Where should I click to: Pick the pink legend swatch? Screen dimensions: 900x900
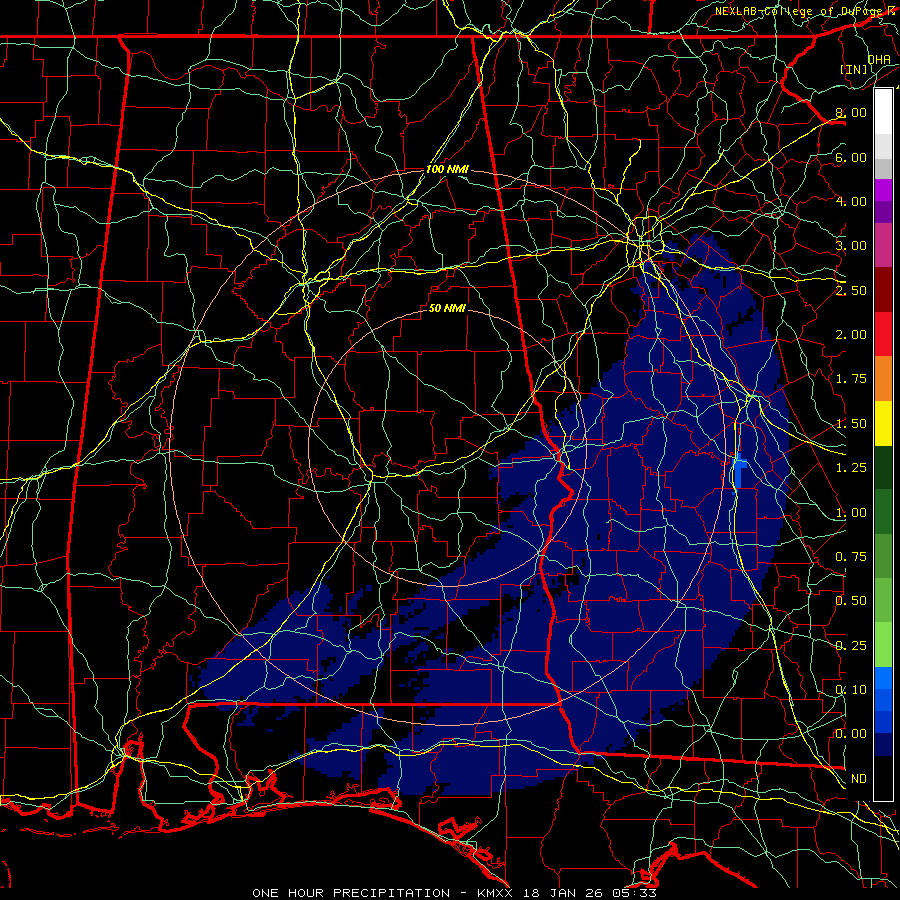(x=883, y=245)
